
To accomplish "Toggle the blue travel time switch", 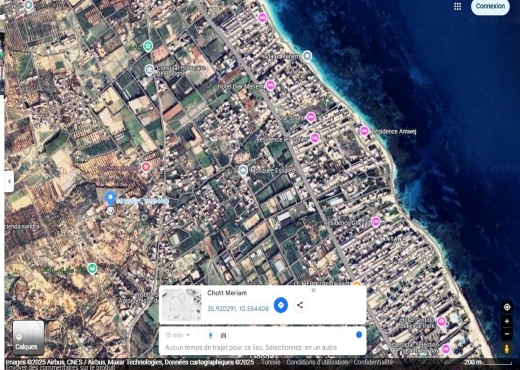I will (359, 335).
